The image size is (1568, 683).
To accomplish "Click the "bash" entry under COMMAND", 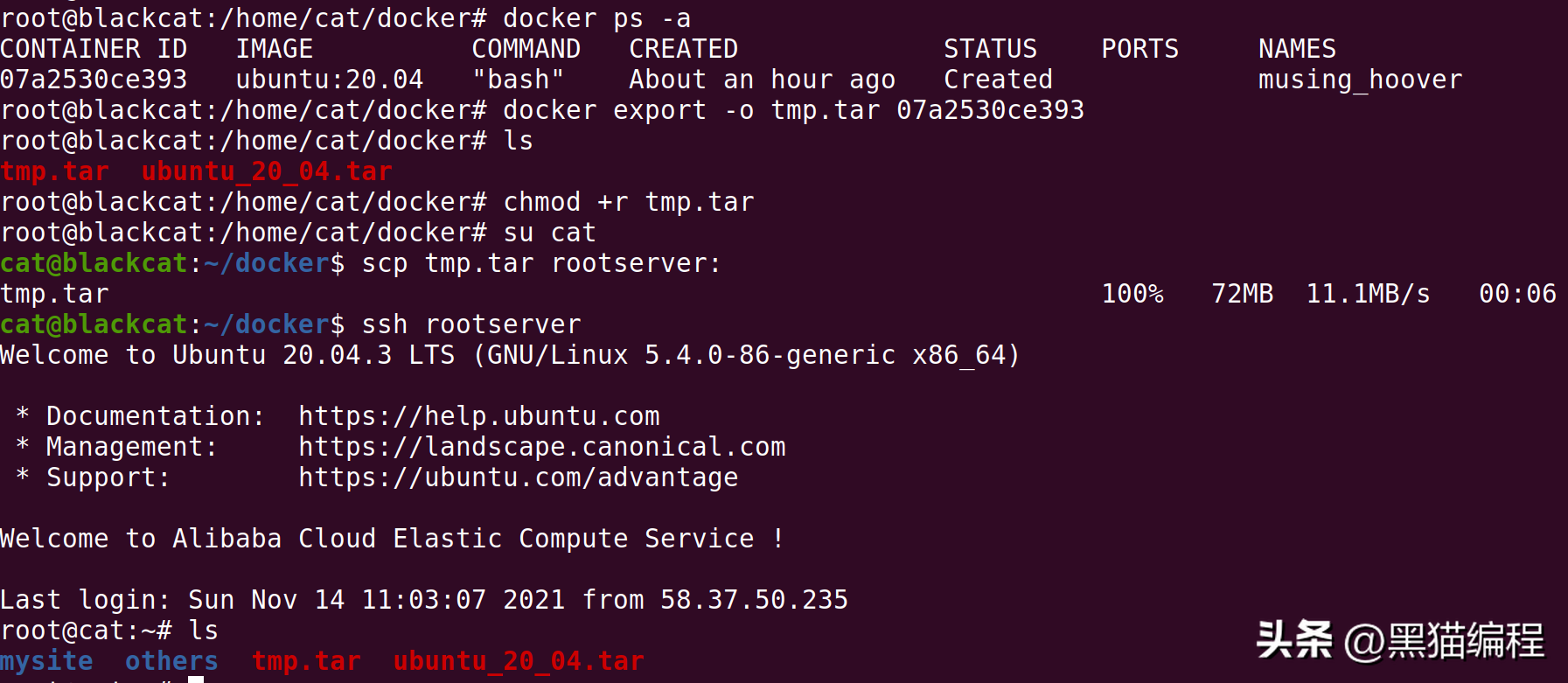I will point(518,80).
